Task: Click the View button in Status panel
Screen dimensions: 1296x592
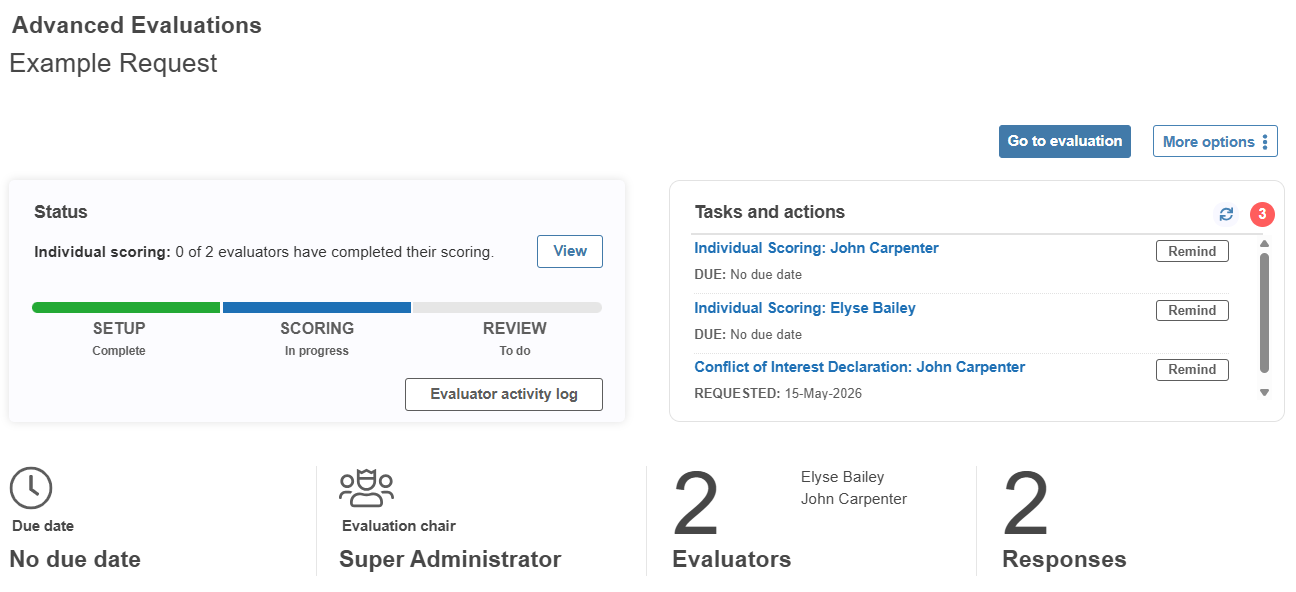Action: [x=570, y=251]
